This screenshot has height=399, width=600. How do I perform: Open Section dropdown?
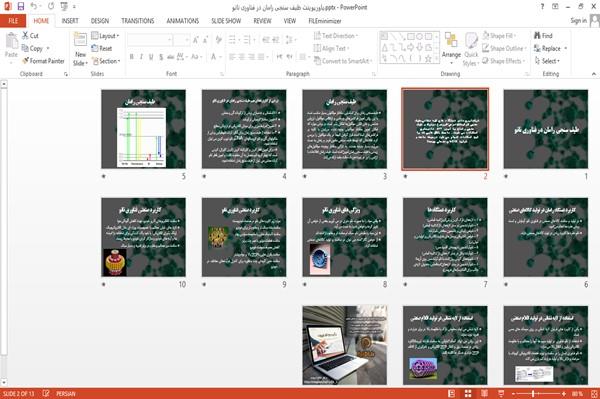point(106,61)
